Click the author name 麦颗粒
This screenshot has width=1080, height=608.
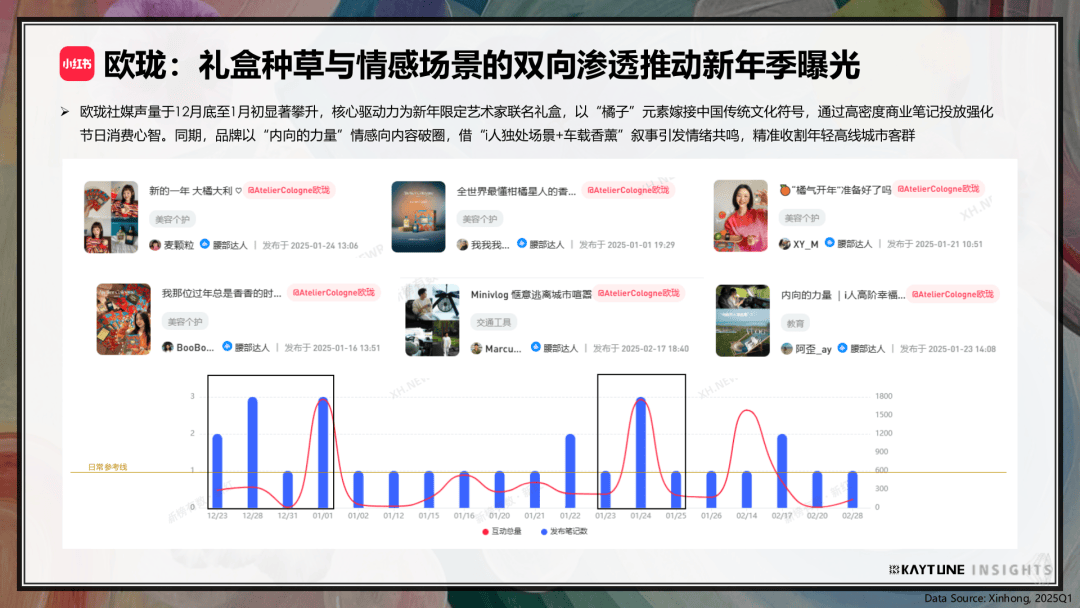(178, 245)
